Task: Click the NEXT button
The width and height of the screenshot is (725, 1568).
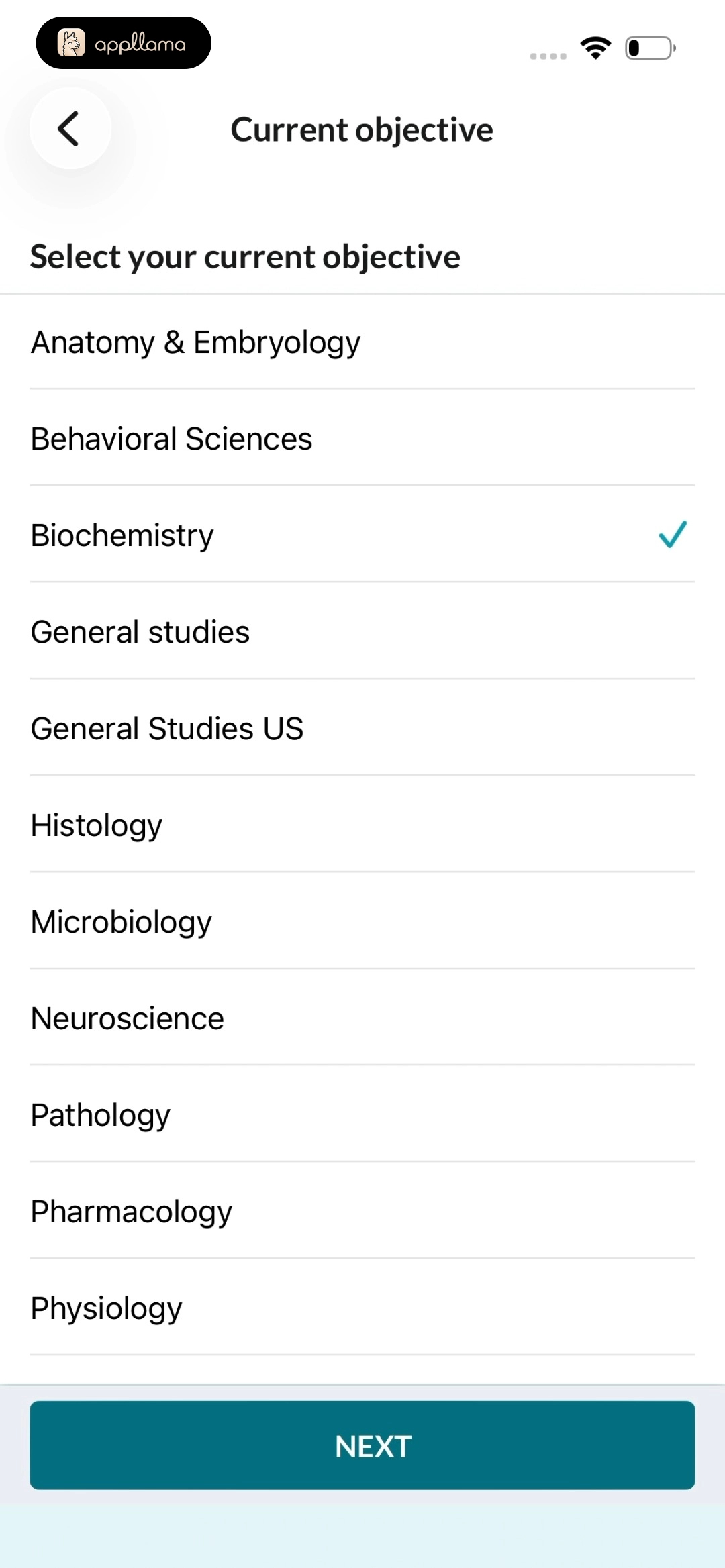Action: click(362, 1445)
